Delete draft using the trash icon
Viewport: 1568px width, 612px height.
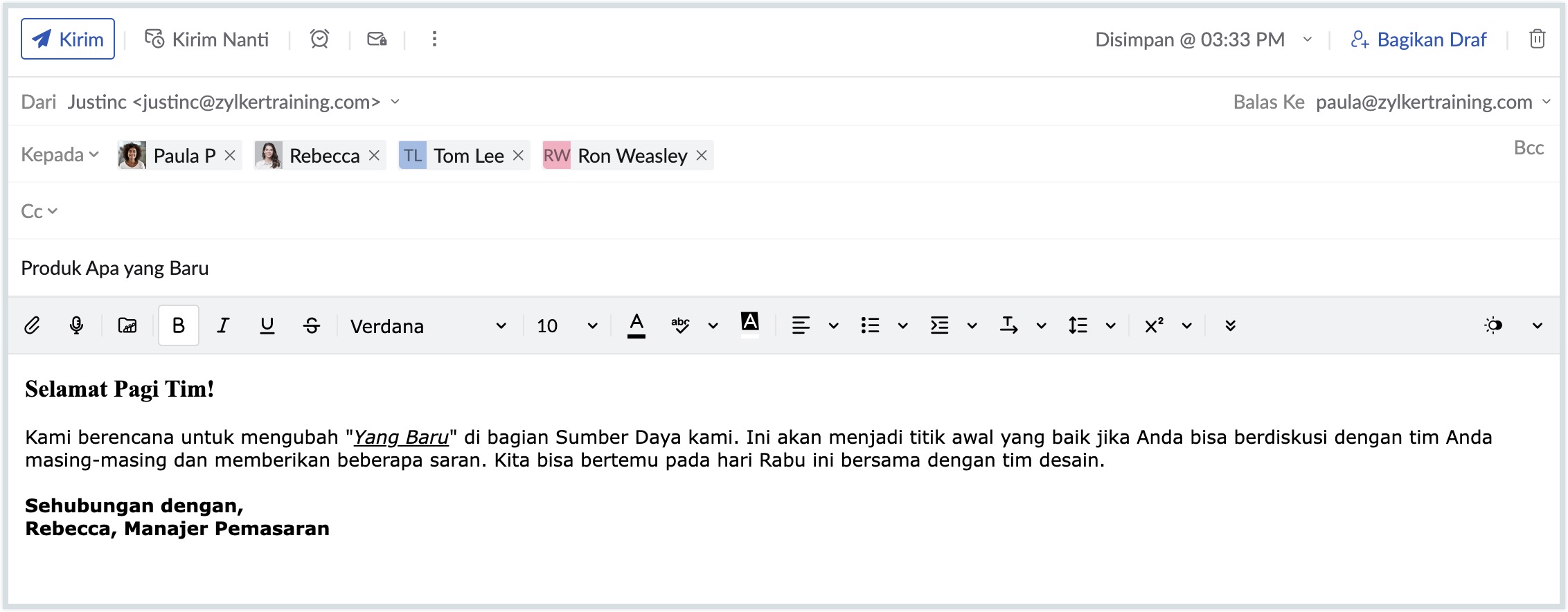click(x=1537, y=39)
